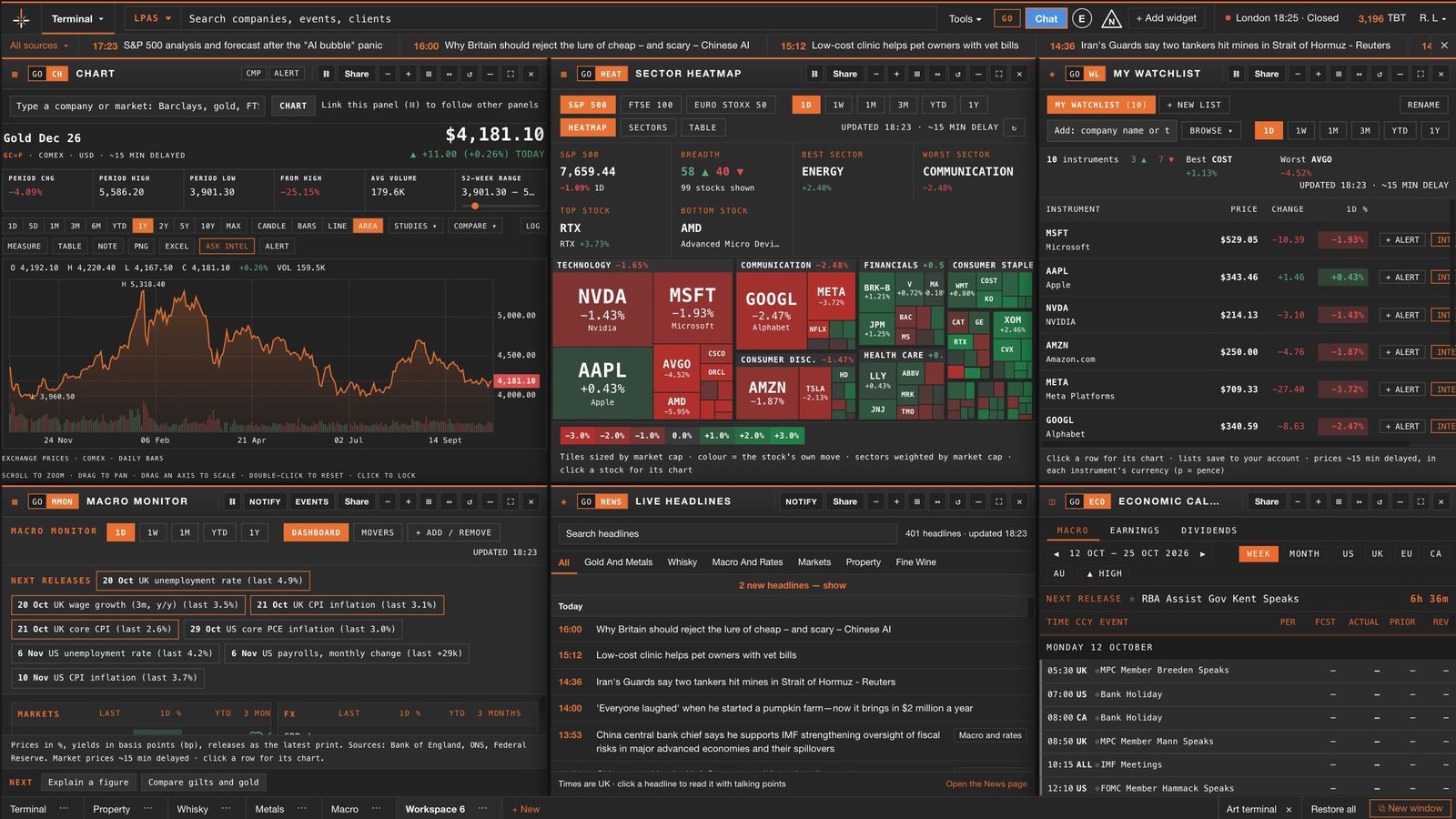
Task: Open the Terminal dropdown in top bar
Action: [x=76, y=18]
